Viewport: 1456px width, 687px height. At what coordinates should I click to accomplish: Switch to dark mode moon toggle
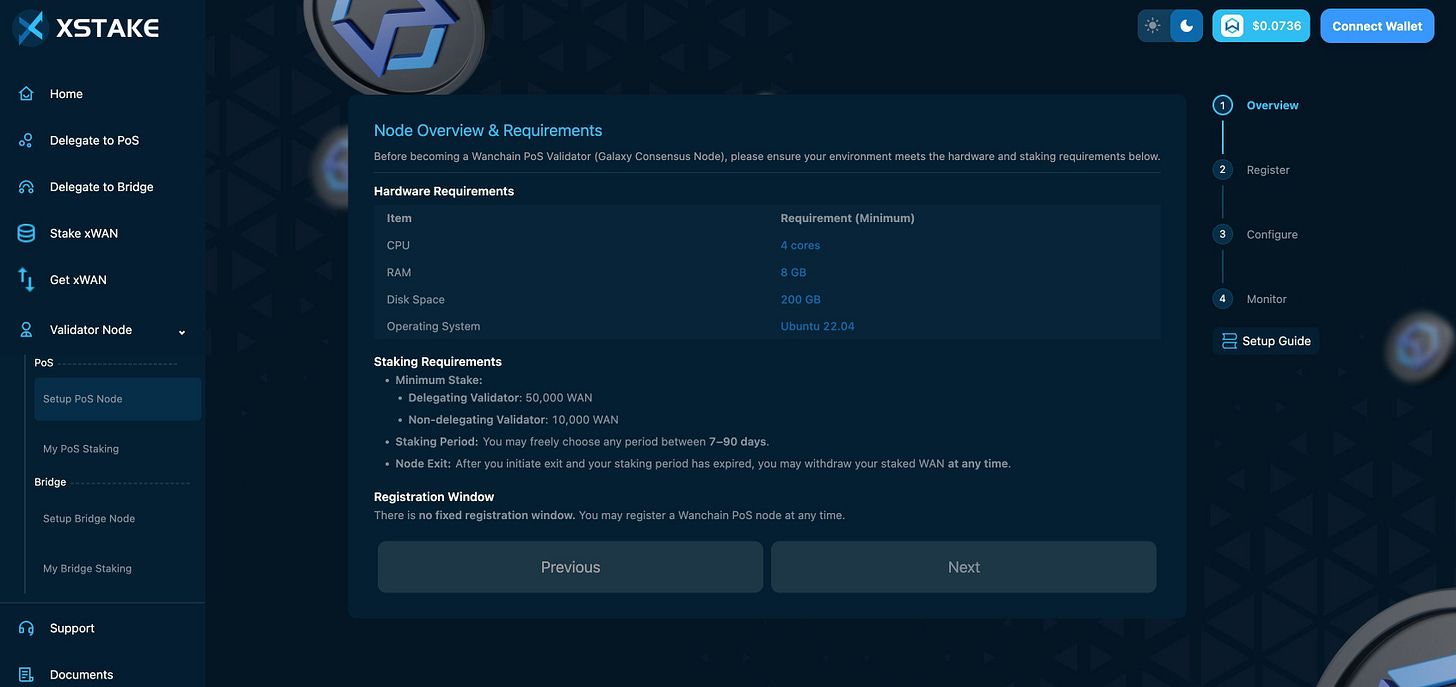click(1187, 26)
